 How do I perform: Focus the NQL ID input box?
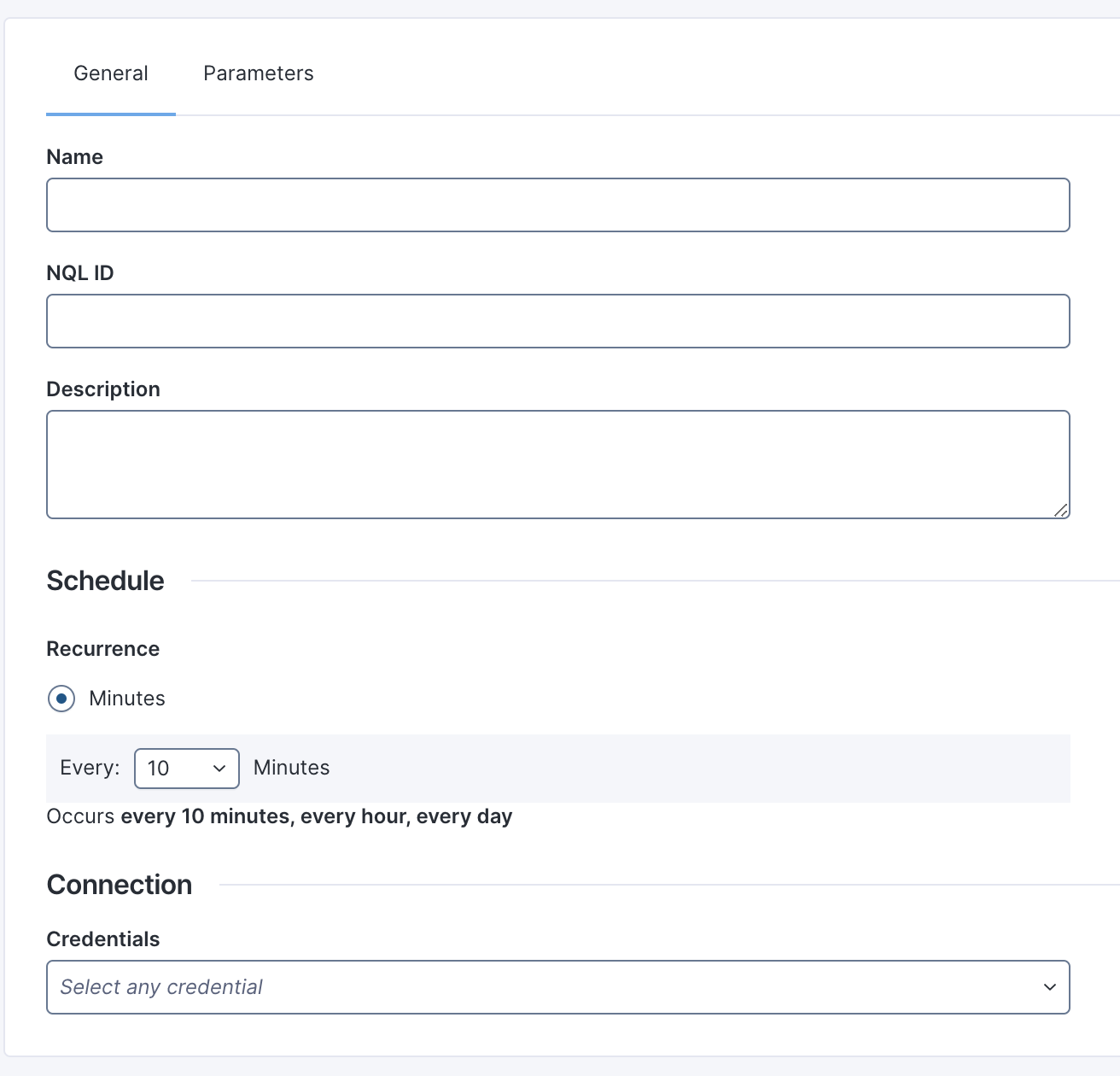point(557,321)
